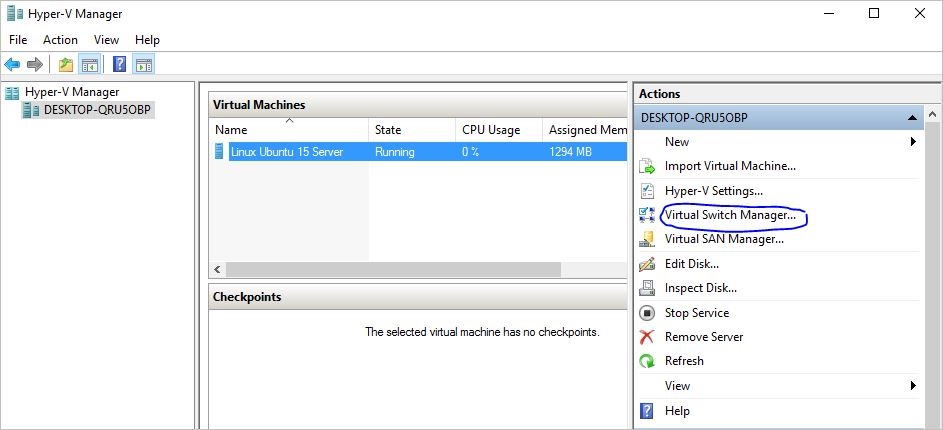
Task: Click the Up One Level folder icon
Action: (x=66, y=65)
